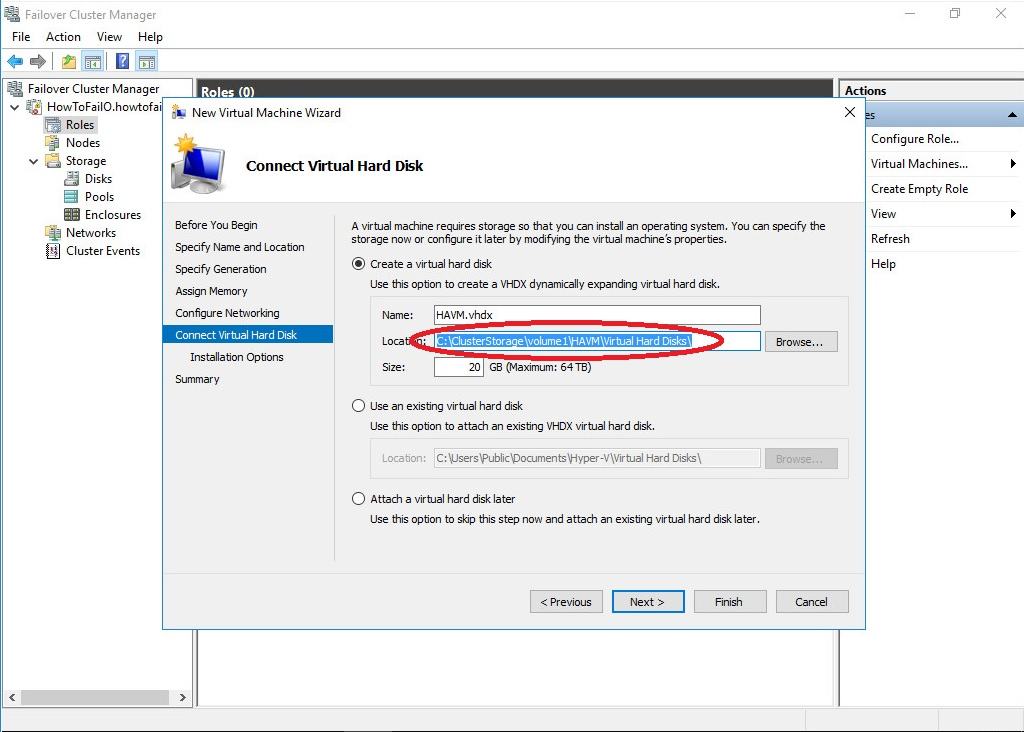Click the Cluster Events icon

point(53,251)
